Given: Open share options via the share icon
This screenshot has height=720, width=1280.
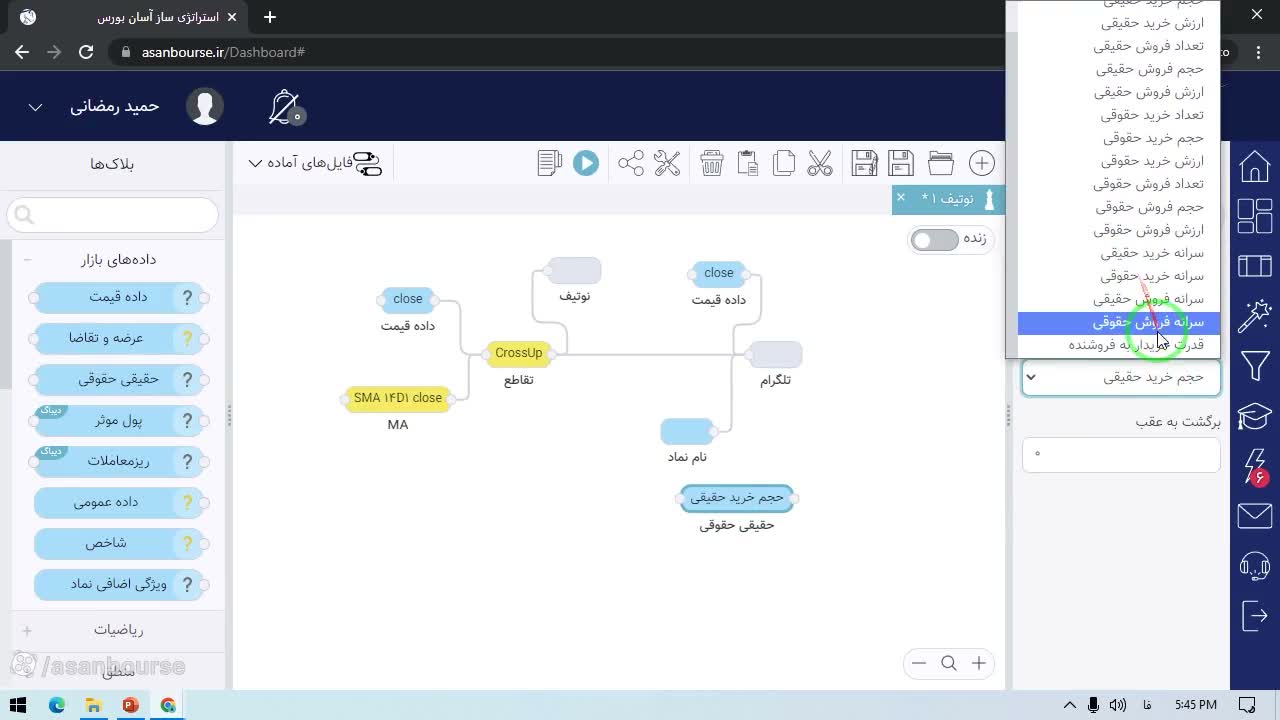Looking at the screenshot, I should point(631,163).
